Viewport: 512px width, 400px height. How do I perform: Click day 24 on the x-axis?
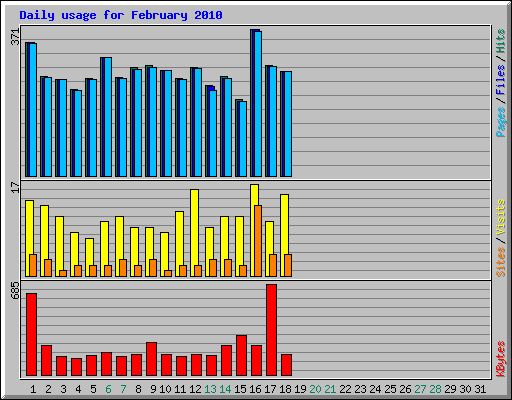376,389
